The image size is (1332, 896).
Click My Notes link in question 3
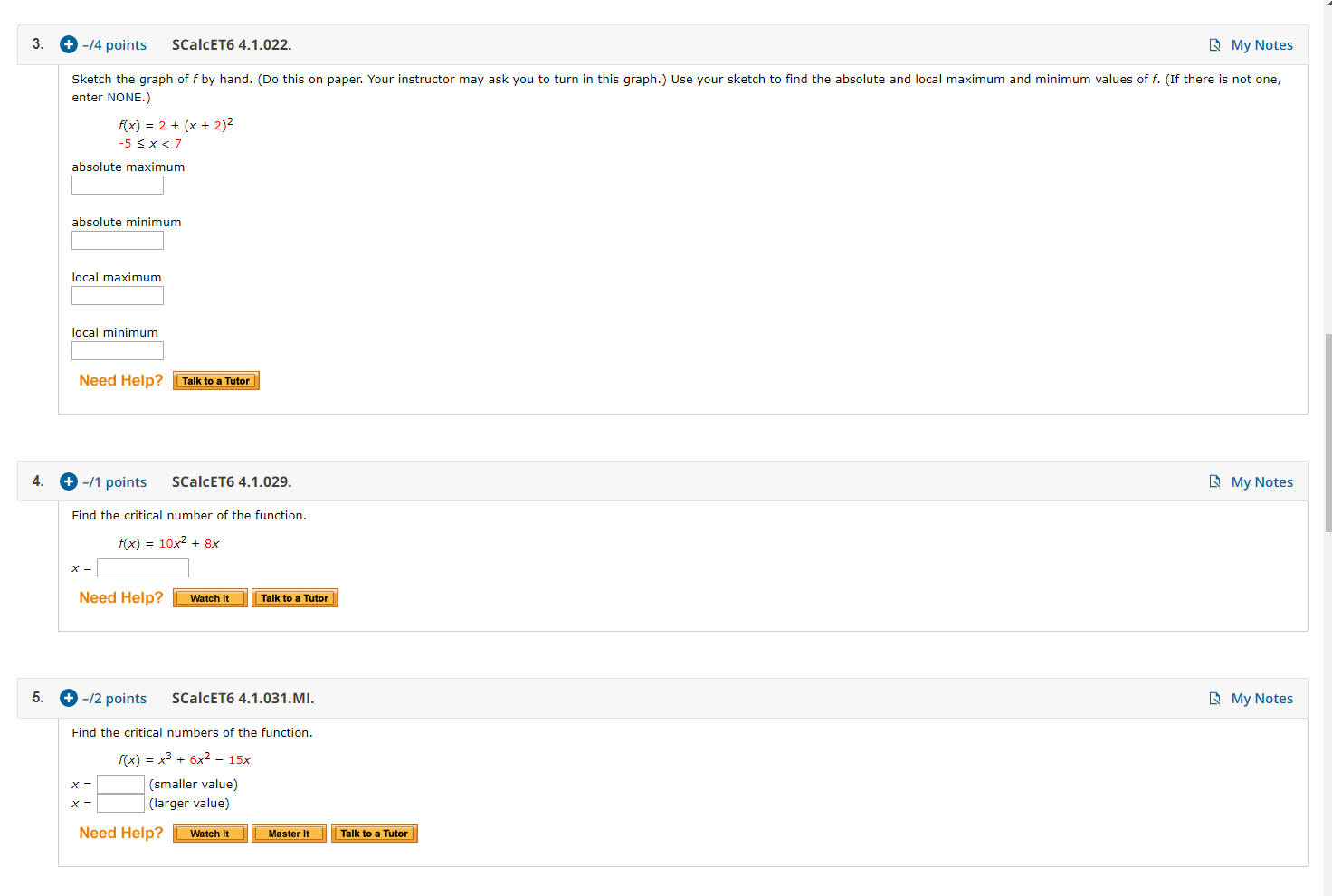1261,45
